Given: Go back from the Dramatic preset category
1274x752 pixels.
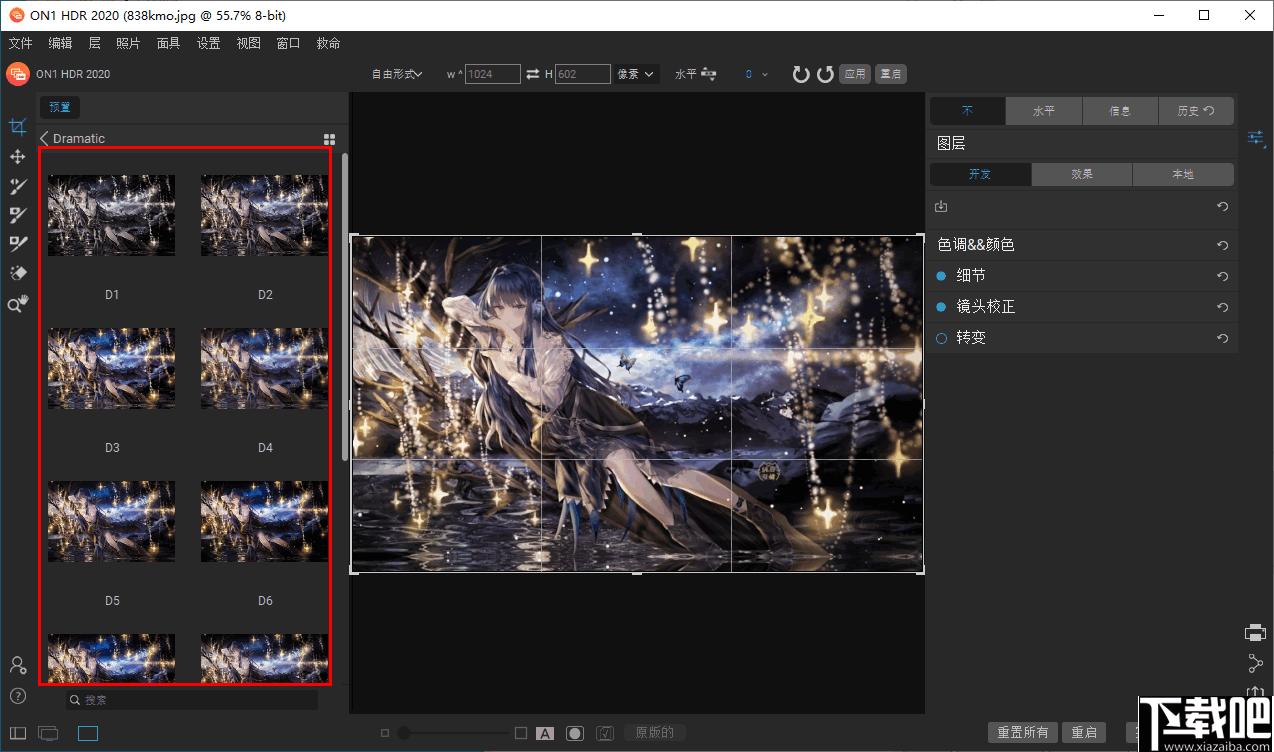Looking at the screenshot, I should tap(44, 138).
